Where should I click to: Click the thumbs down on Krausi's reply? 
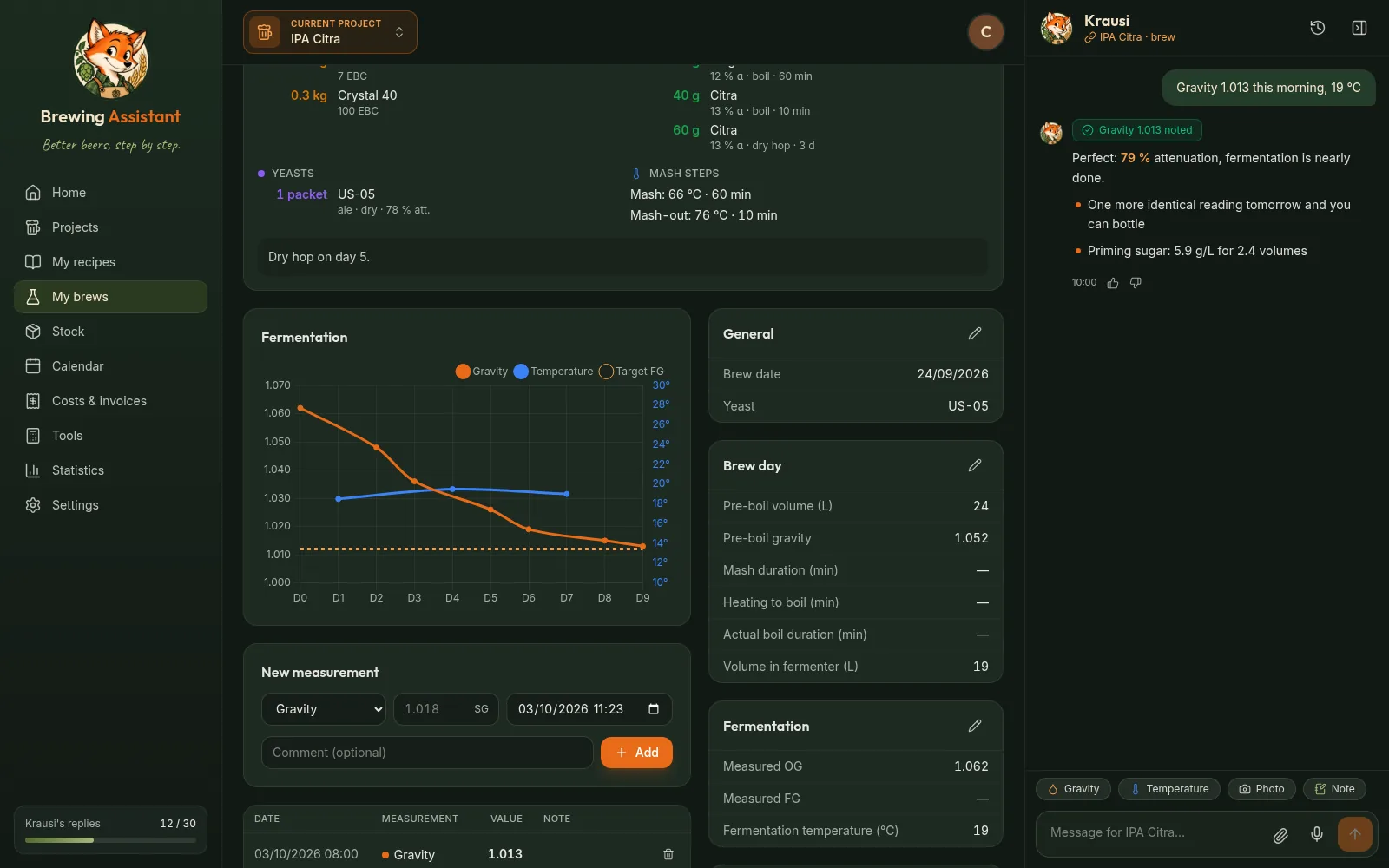coord(1136,283)
